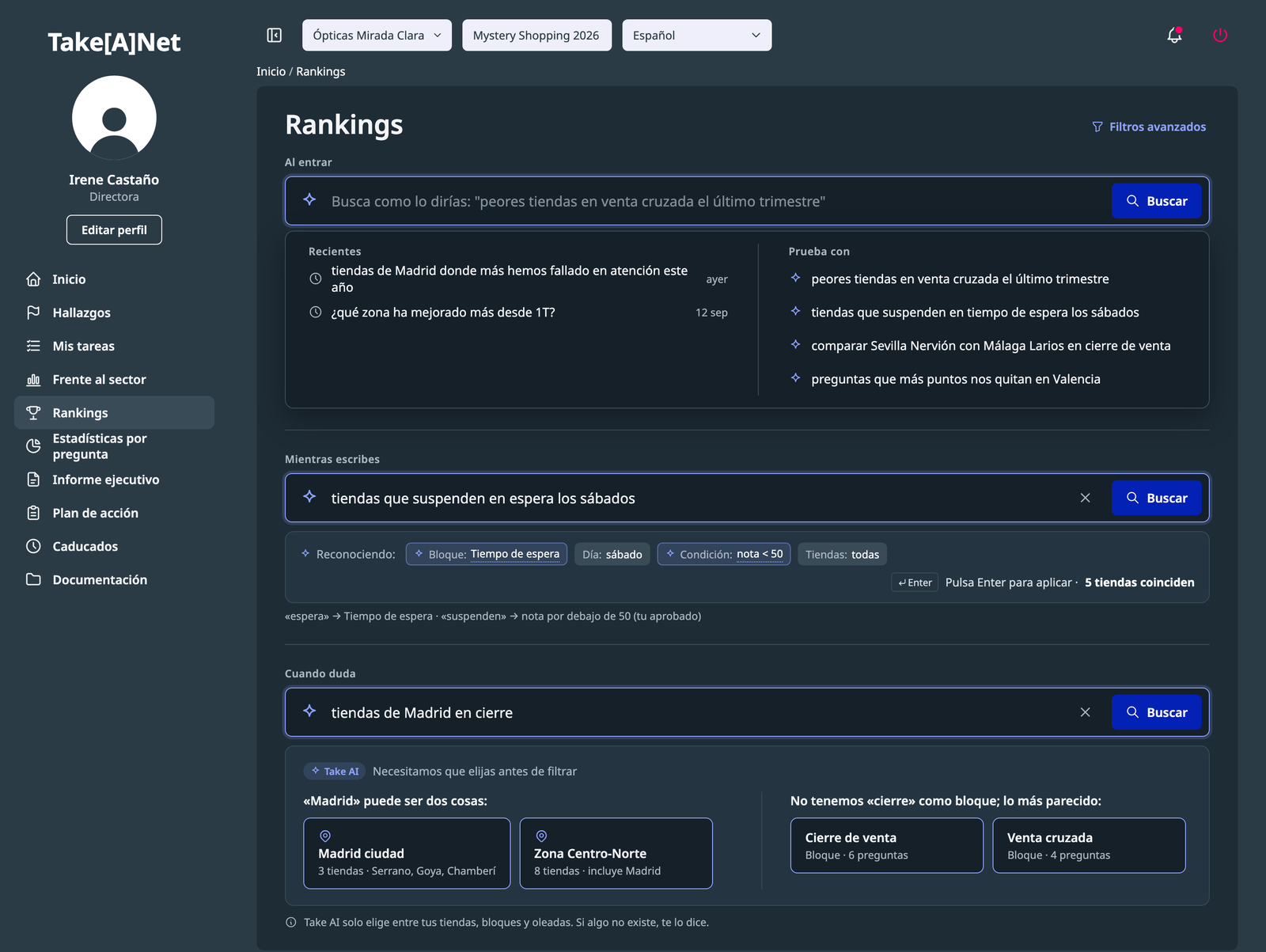Image resolution: width=1266 pixels, height=952 pixels.
Task: Clear the 'Madrid en cierre' query
Action: (1085, 712)
